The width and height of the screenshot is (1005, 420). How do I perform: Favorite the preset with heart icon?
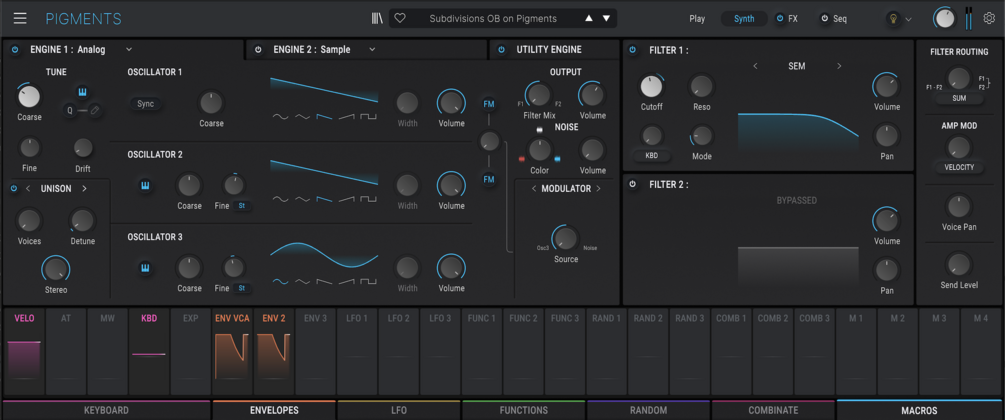click(x=399, y=19)
